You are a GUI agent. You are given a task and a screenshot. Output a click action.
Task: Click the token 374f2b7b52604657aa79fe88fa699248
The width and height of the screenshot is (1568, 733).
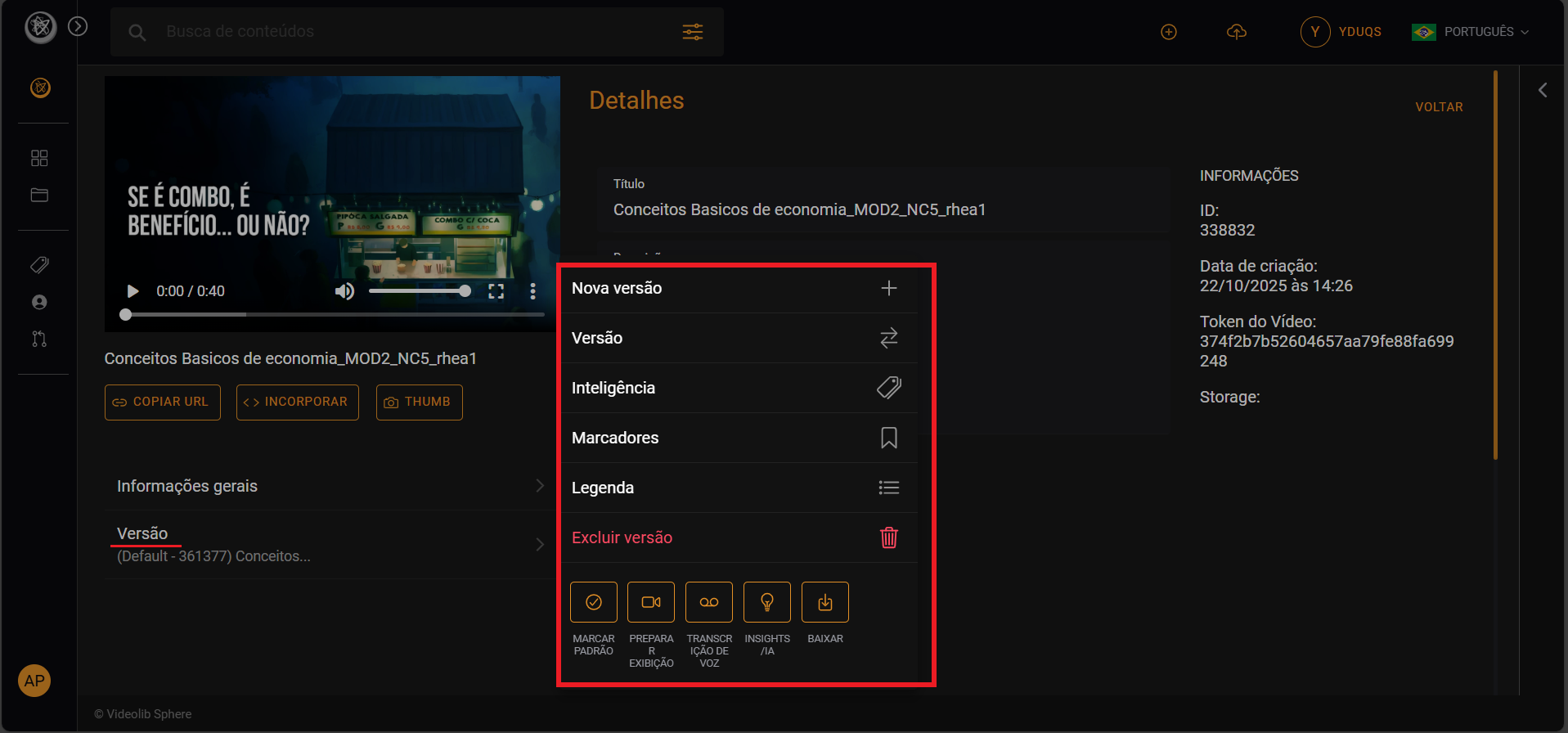[1327, 351]
